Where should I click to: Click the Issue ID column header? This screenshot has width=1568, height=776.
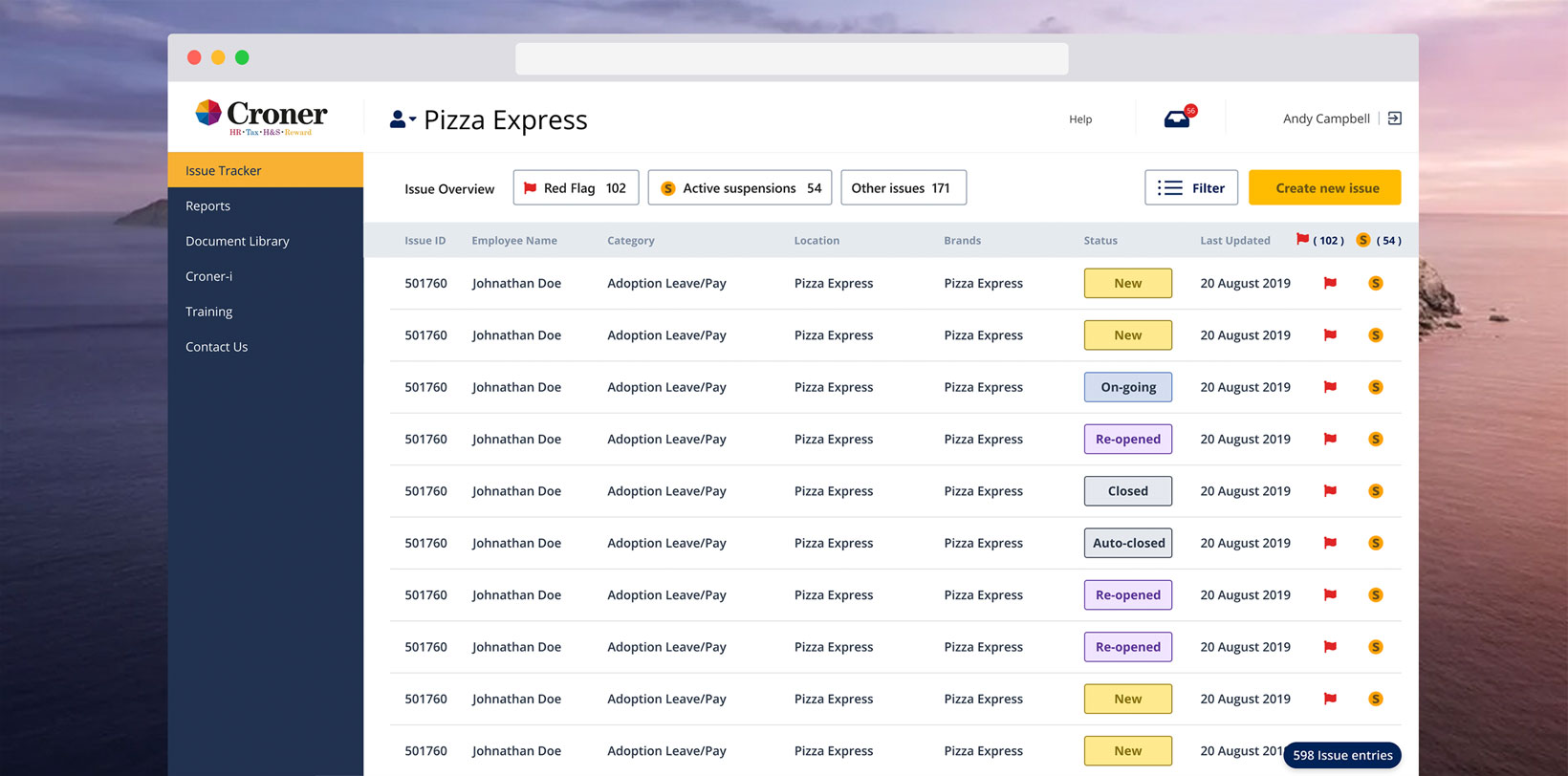point(425,241)
